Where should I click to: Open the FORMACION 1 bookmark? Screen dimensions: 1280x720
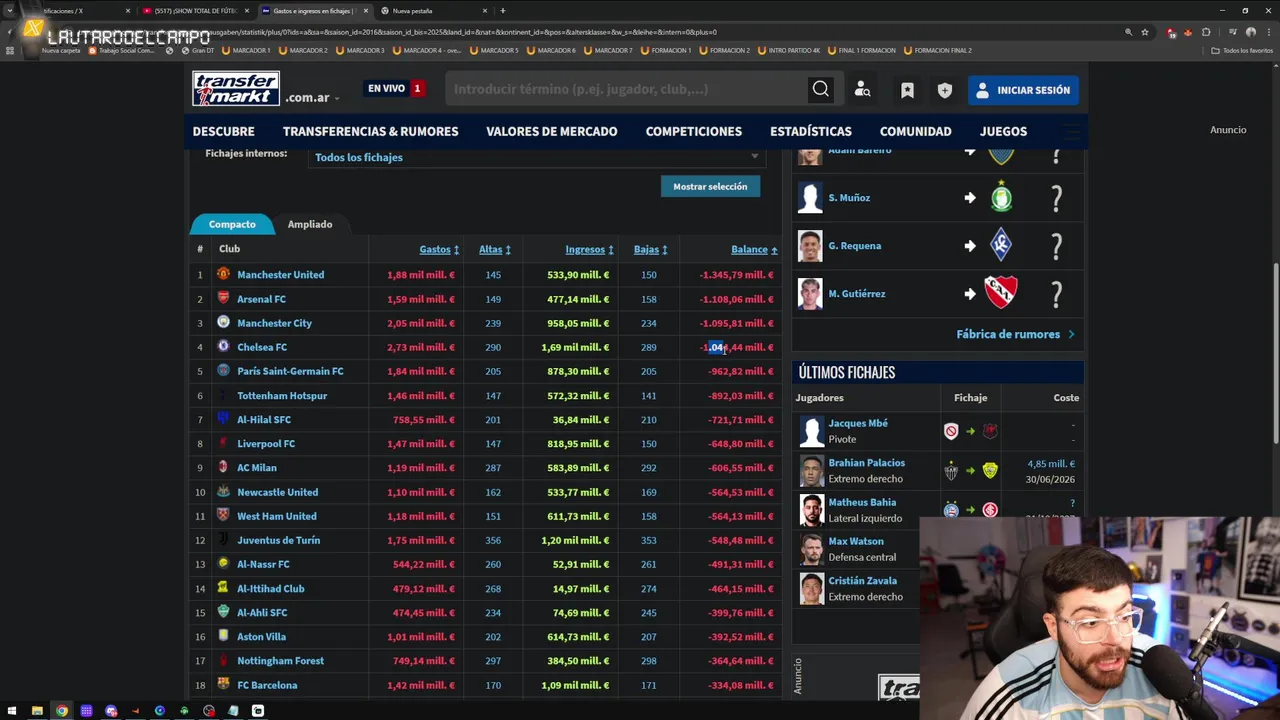[x=666, y=50]
